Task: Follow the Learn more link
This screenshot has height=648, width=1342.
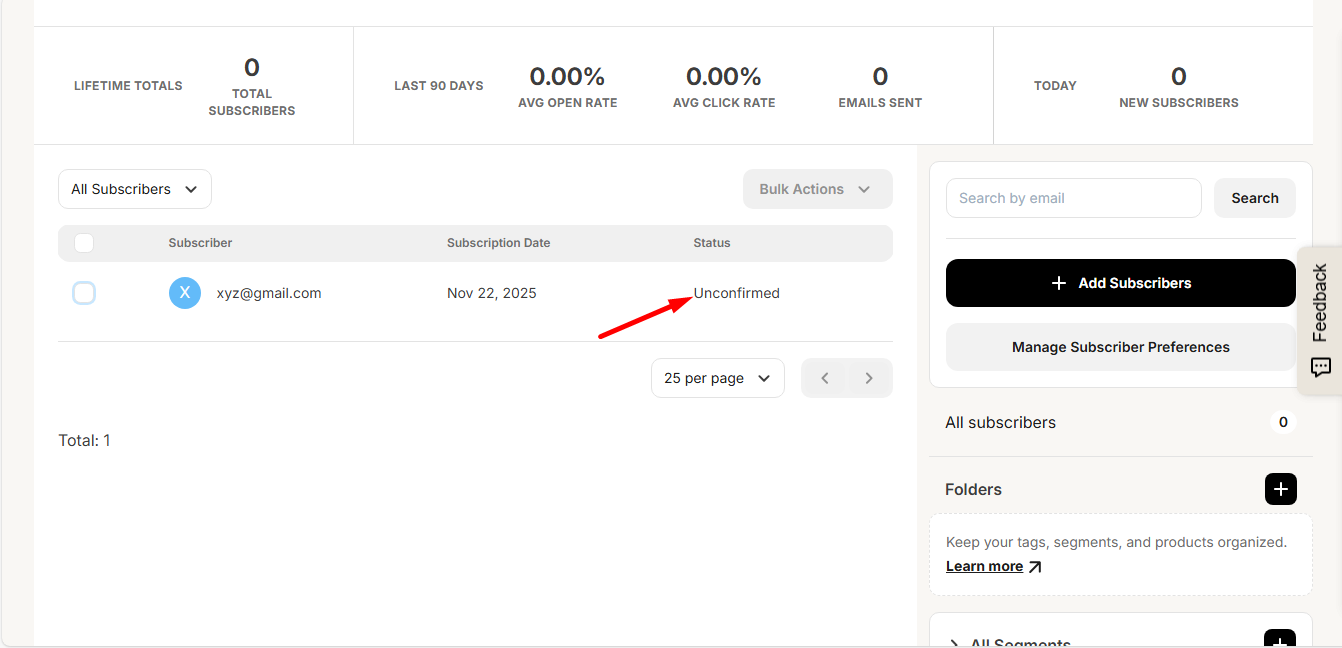Action: click(x=984, y=566)
